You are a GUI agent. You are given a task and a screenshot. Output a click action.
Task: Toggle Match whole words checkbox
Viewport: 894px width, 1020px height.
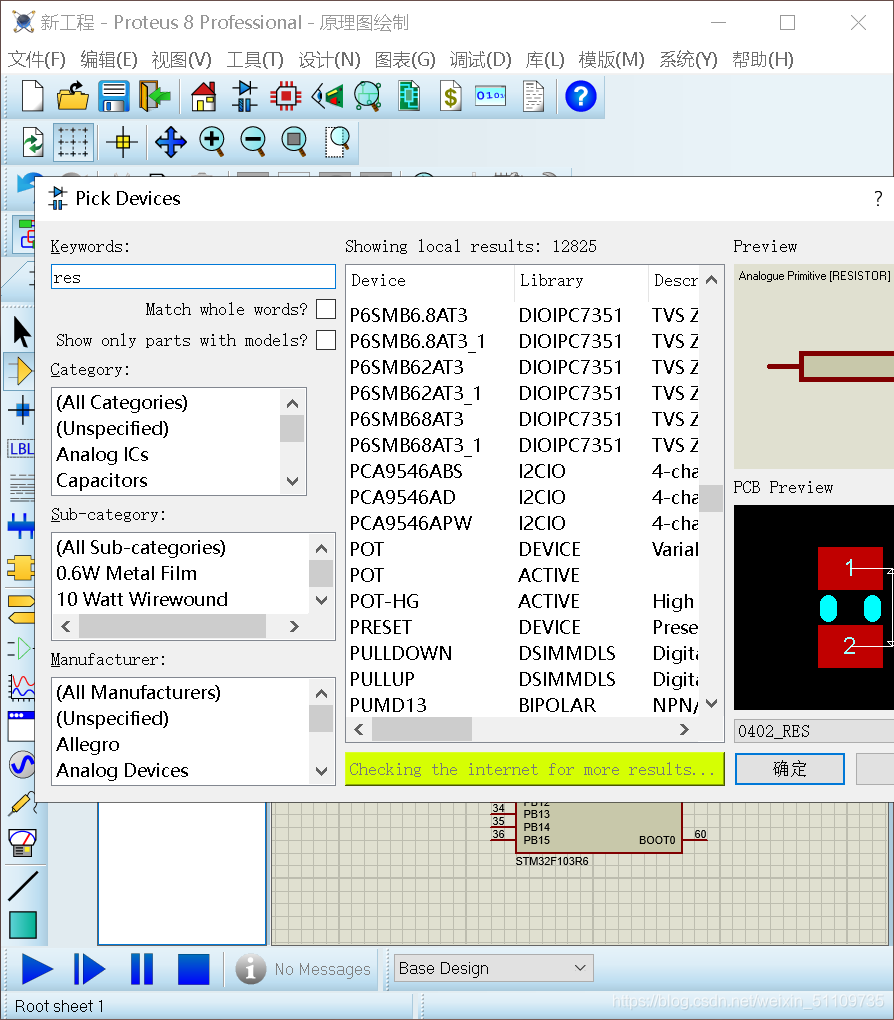coord(326,309)
